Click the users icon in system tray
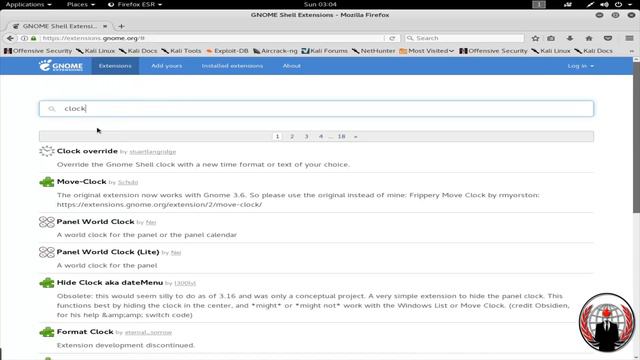Screen dimensions: 640x360 pyautogui.click(x=568, y=4)
